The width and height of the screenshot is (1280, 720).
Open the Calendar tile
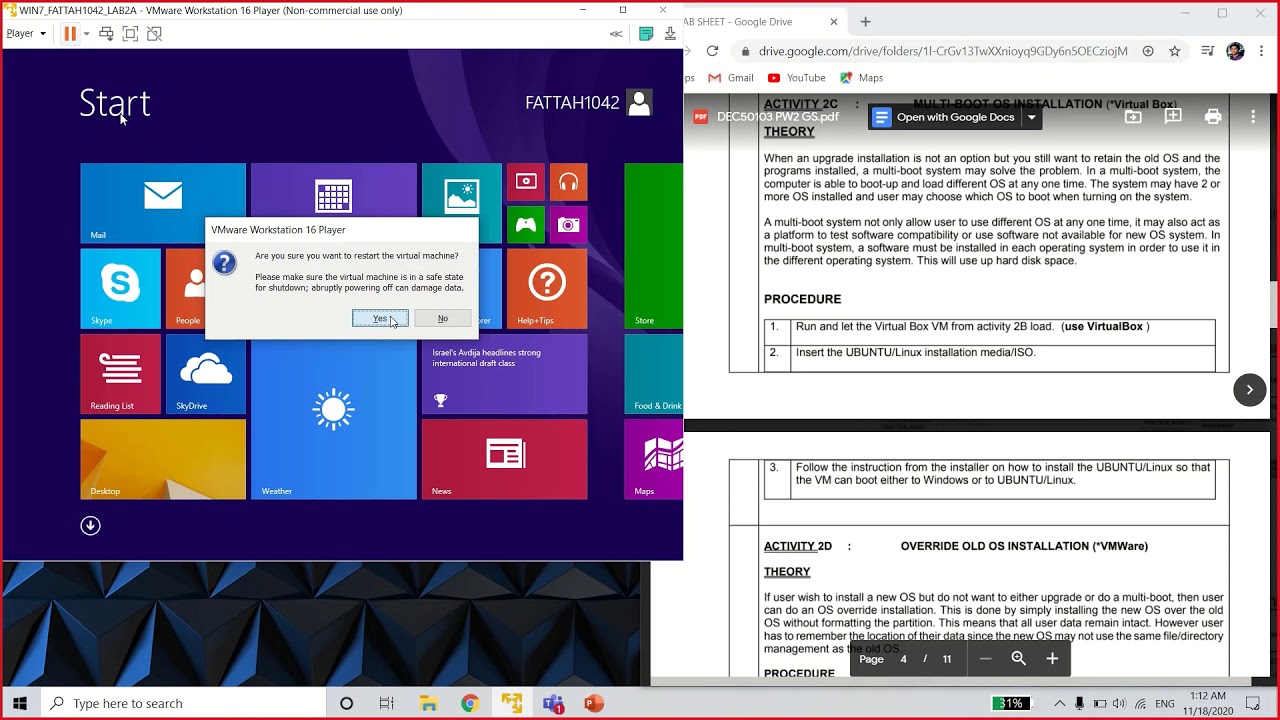tap(333, 191)
